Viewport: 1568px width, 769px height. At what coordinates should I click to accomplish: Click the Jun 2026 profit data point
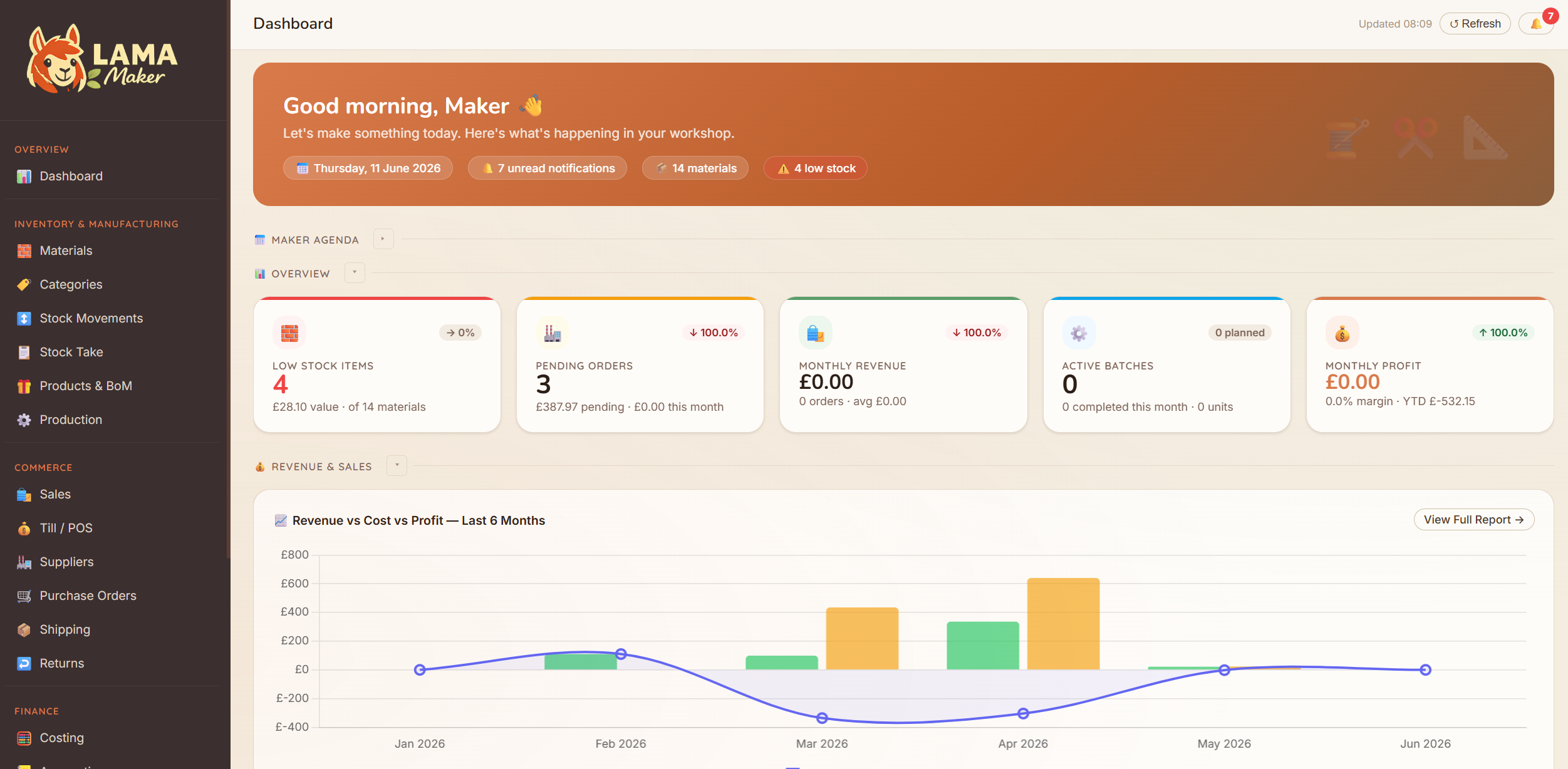pyautogui.click(x=1425, y=670)
